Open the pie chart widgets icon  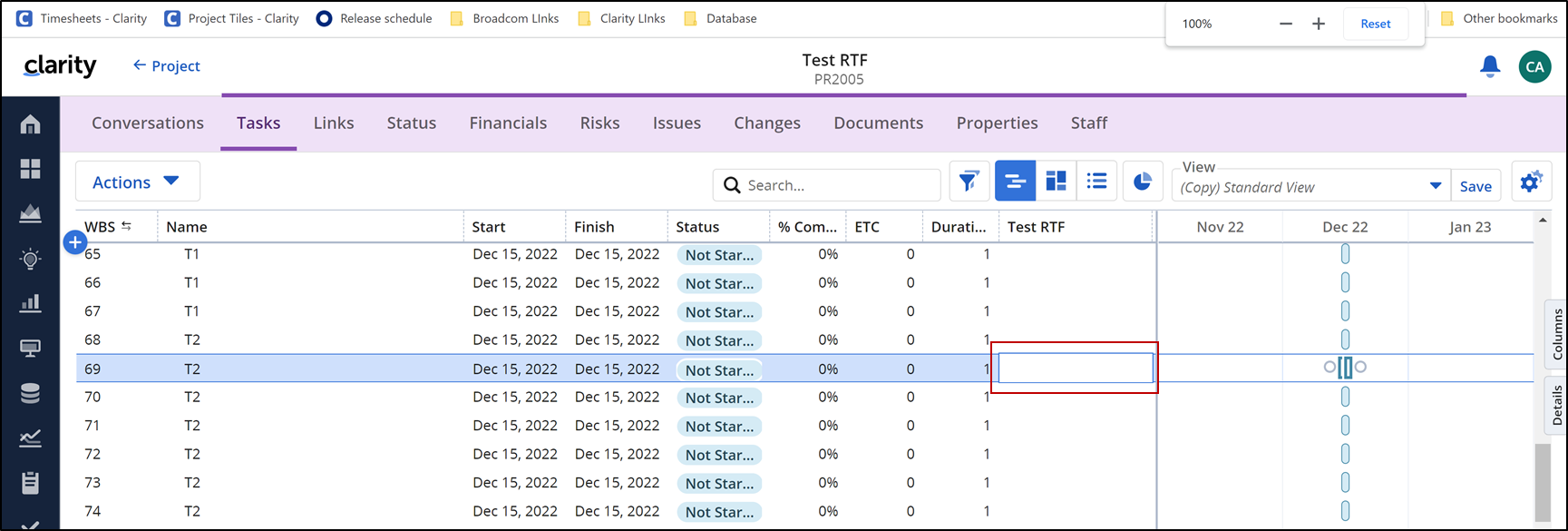pos(1143,182)
